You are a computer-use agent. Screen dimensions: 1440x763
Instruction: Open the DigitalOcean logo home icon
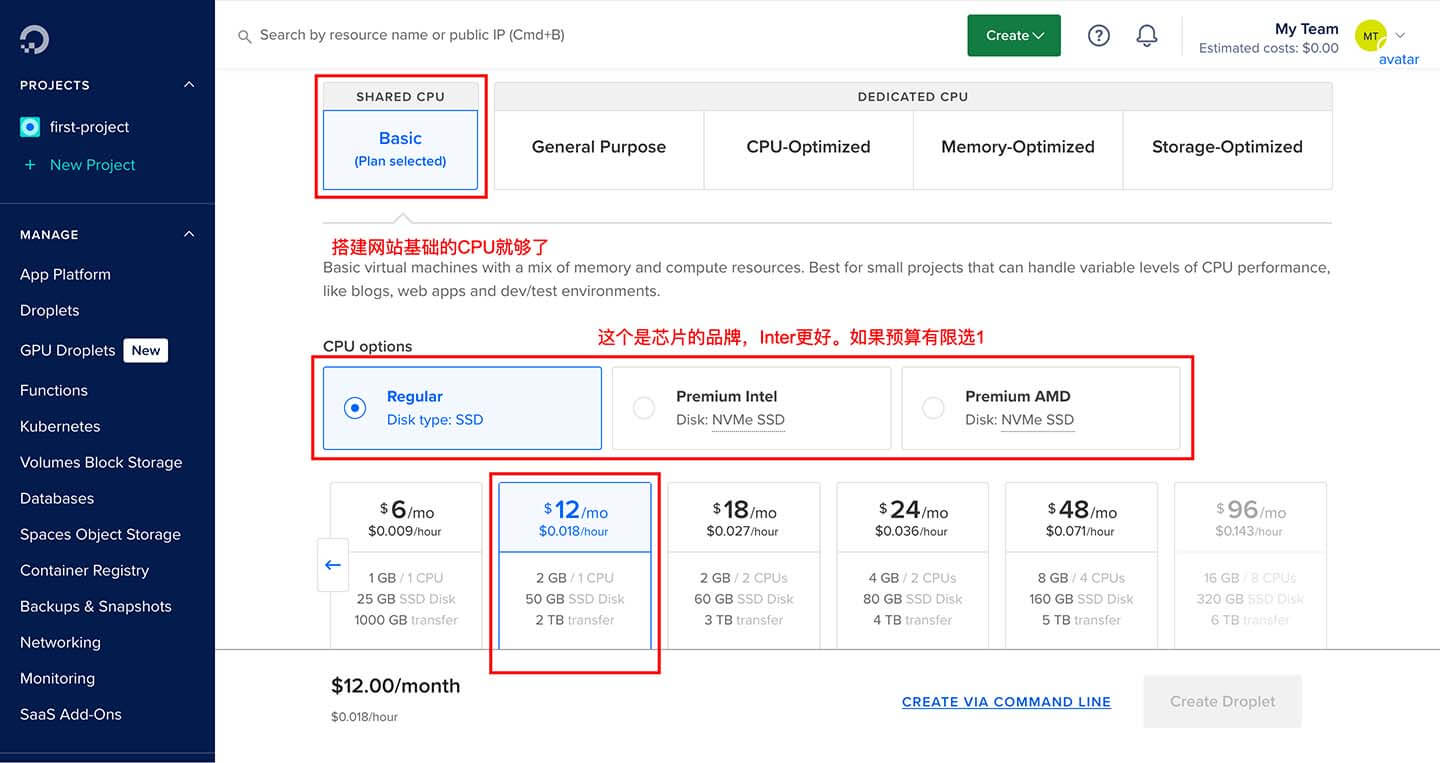[x=34, y=39]
